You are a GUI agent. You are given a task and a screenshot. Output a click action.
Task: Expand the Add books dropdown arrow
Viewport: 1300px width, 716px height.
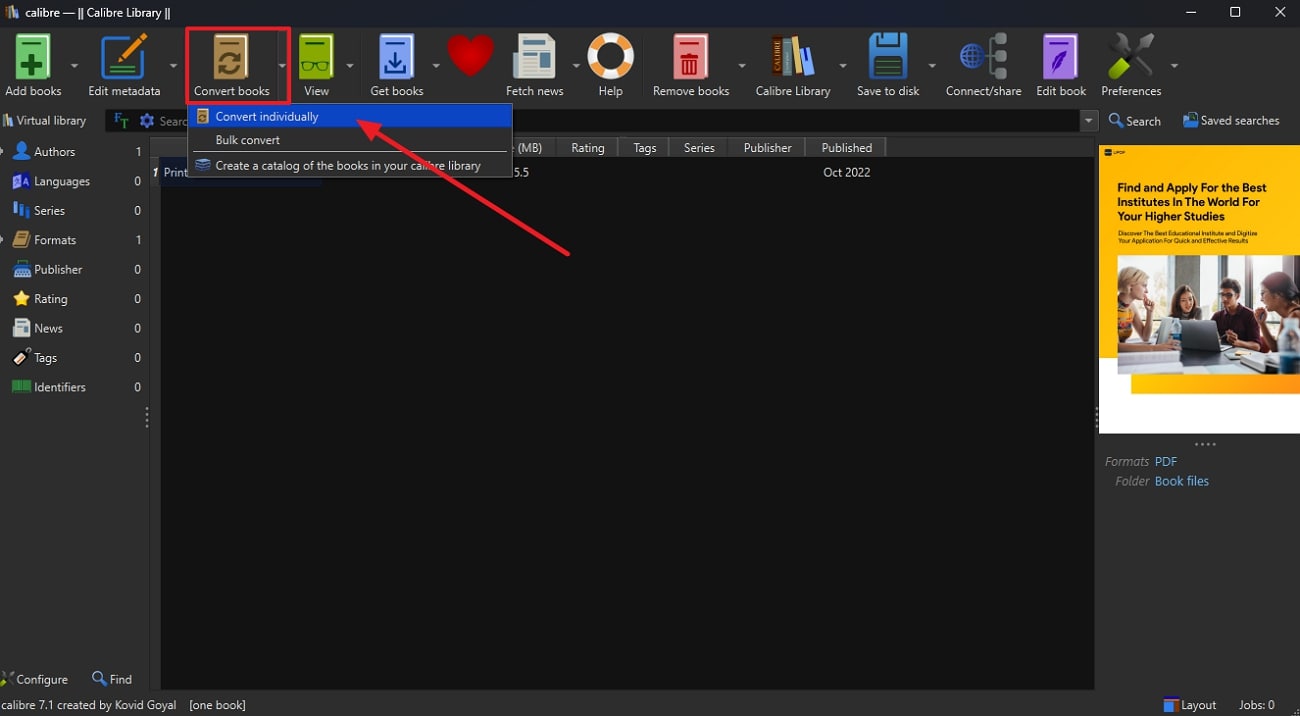[x=74, y=66]
